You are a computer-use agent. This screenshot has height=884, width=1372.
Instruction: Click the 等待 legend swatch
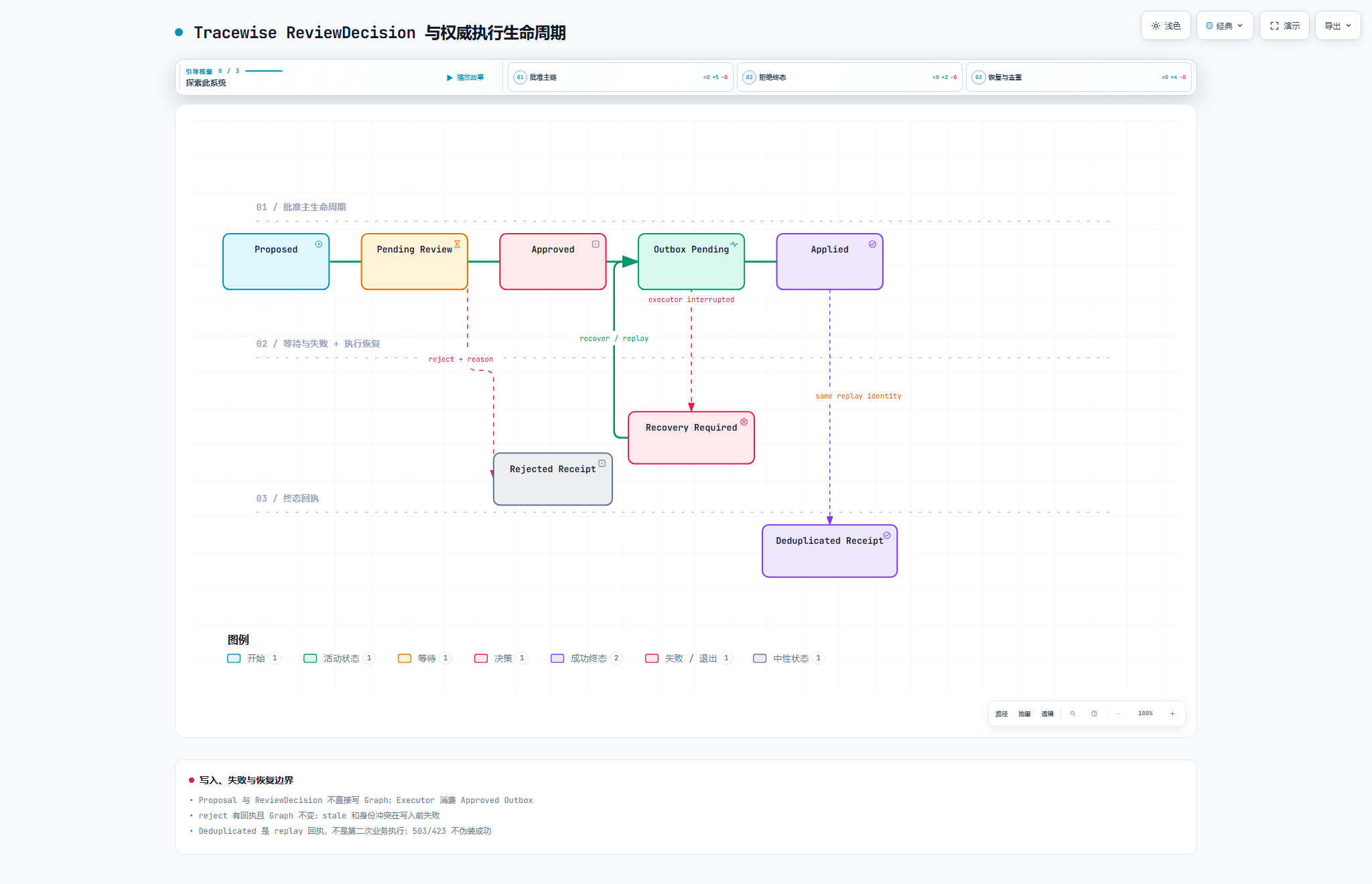405,658
